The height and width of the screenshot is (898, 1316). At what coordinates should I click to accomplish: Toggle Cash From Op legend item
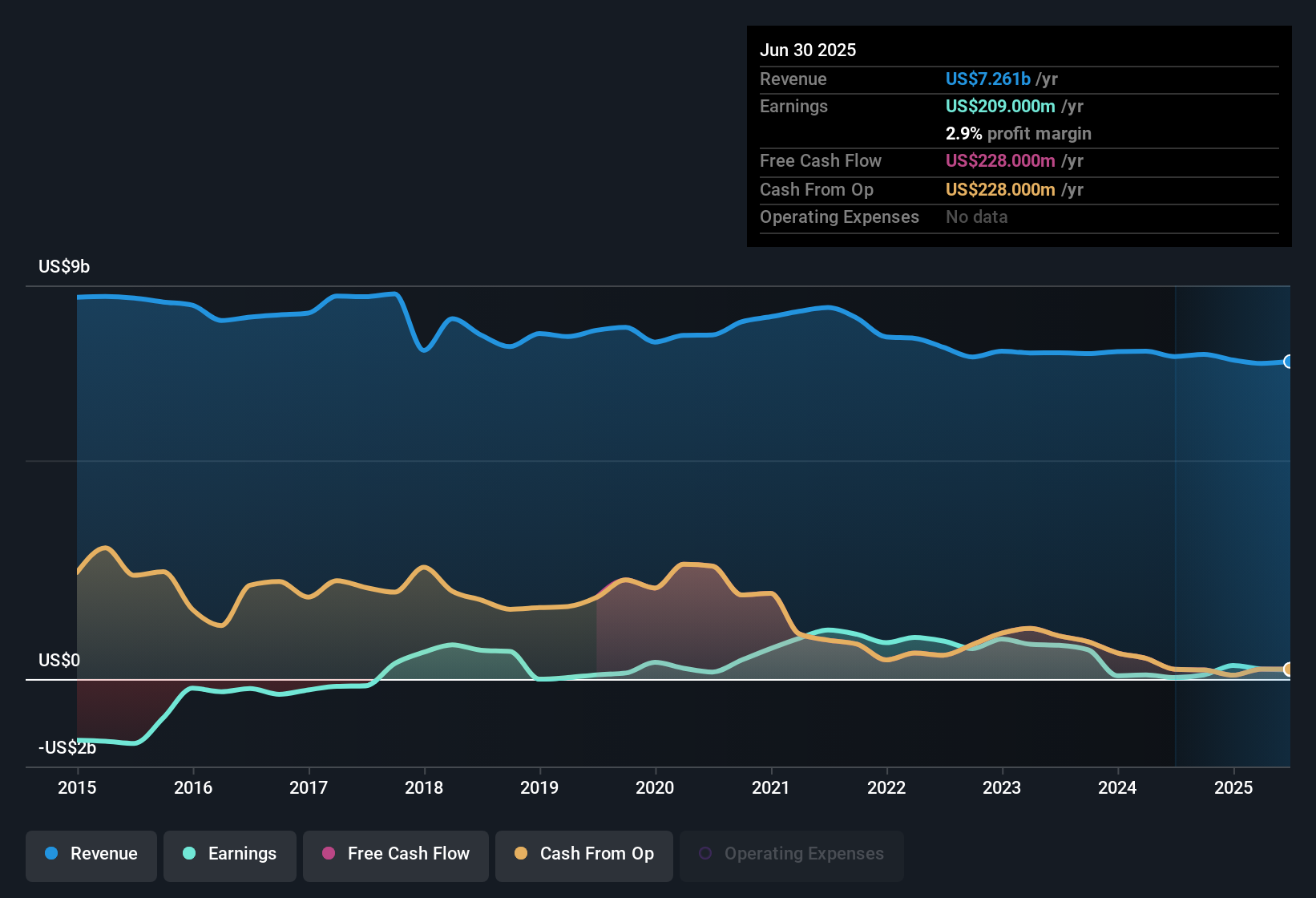(584, 854)
